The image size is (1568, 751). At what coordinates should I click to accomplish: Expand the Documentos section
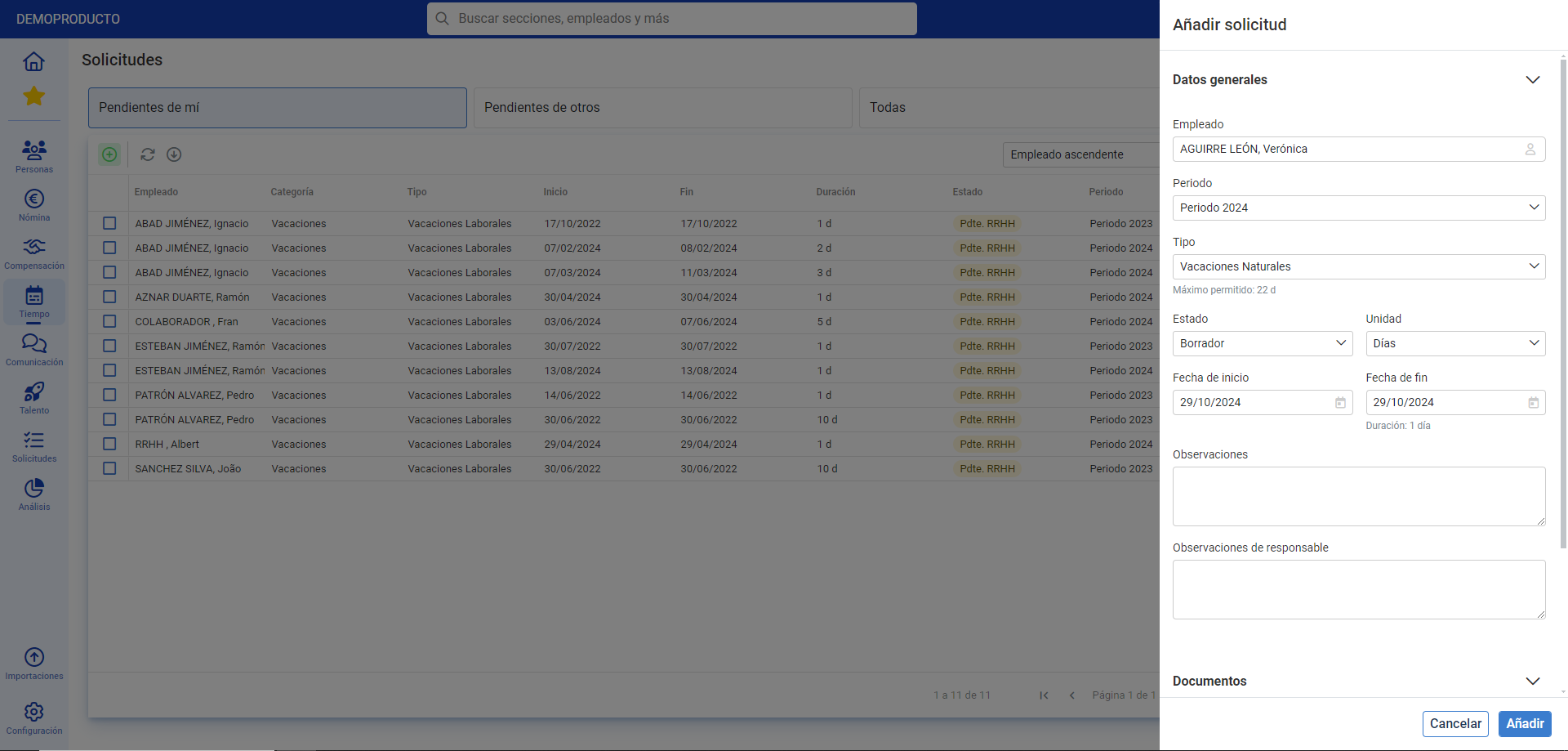point(1533,681)
